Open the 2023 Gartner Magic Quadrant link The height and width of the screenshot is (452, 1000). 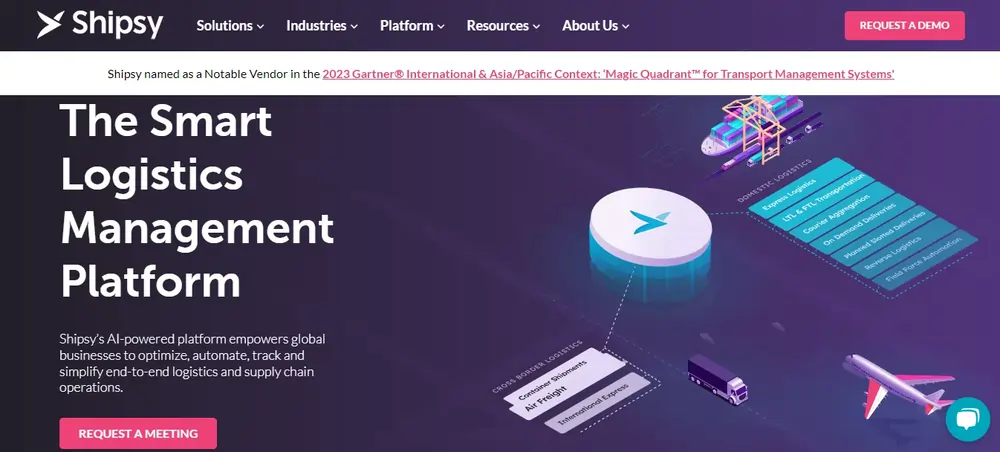pos(608,74)
